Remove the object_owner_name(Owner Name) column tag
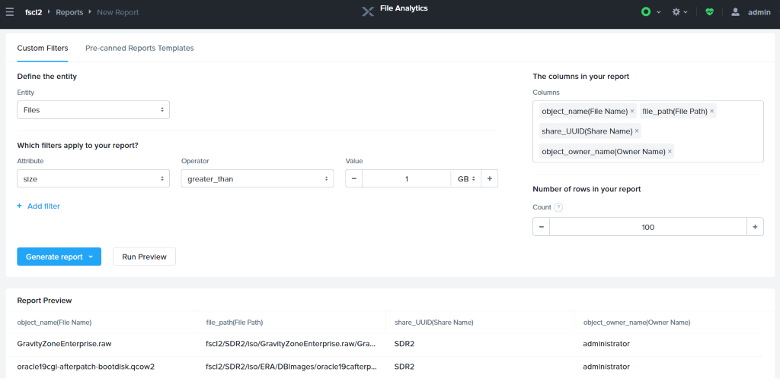The width and height of the screenshot is (780, 380). point(670,151)
